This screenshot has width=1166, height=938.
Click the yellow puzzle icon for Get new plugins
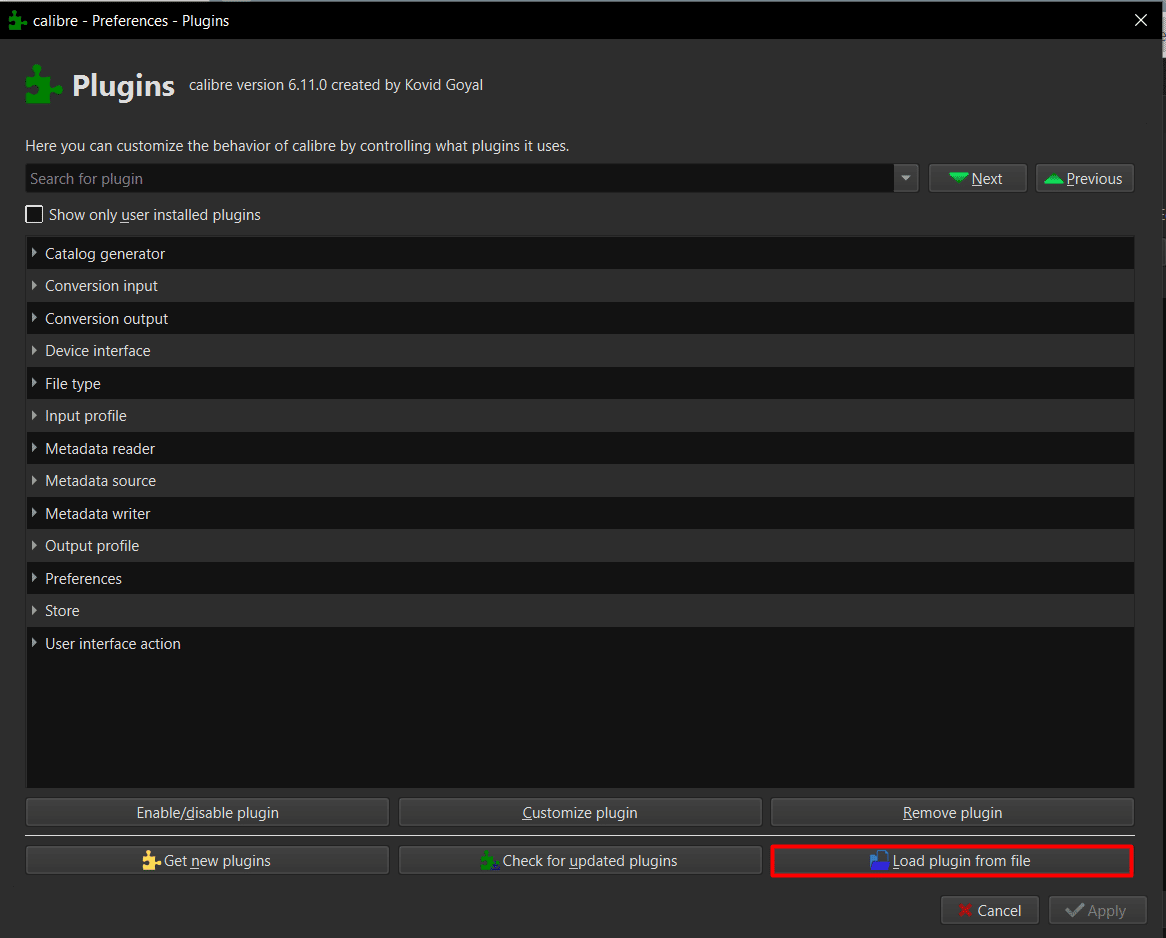click(151, 861)
